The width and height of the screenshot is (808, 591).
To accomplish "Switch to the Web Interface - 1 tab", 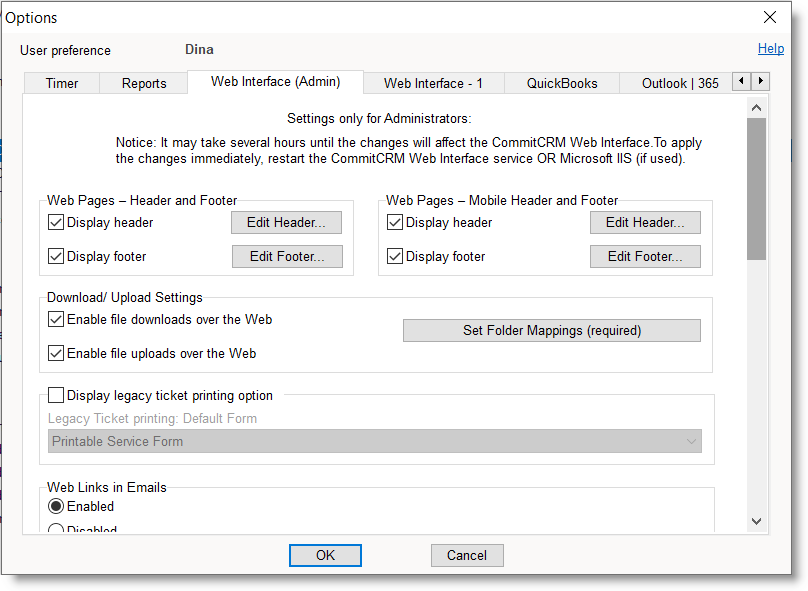I will [433, 83].
